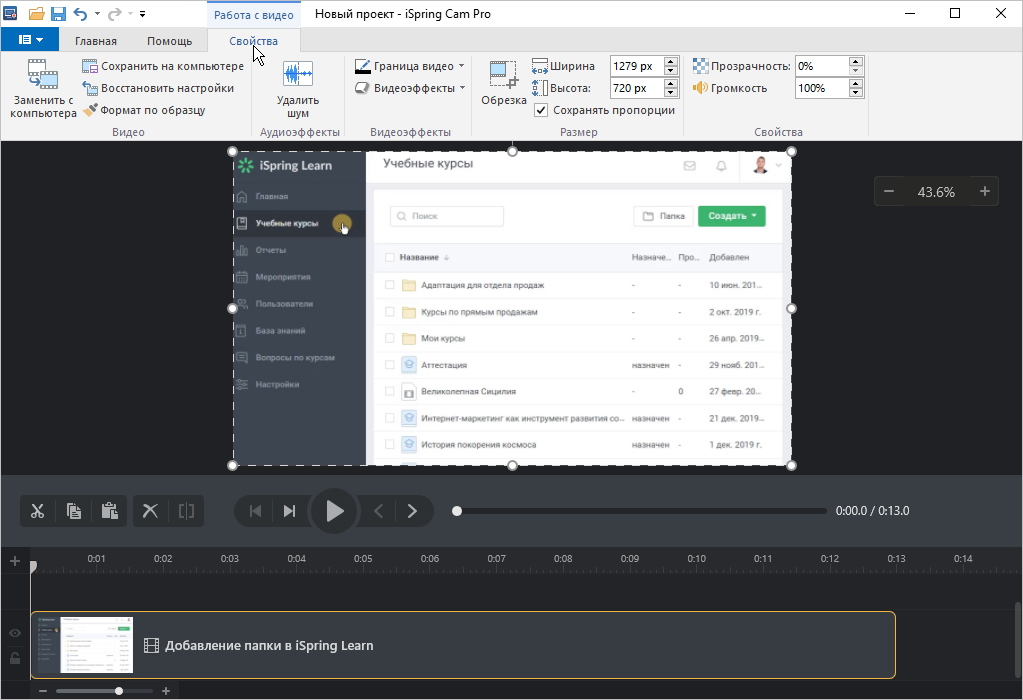Increase Прозрачность with up stepper

tap(856, 61)
